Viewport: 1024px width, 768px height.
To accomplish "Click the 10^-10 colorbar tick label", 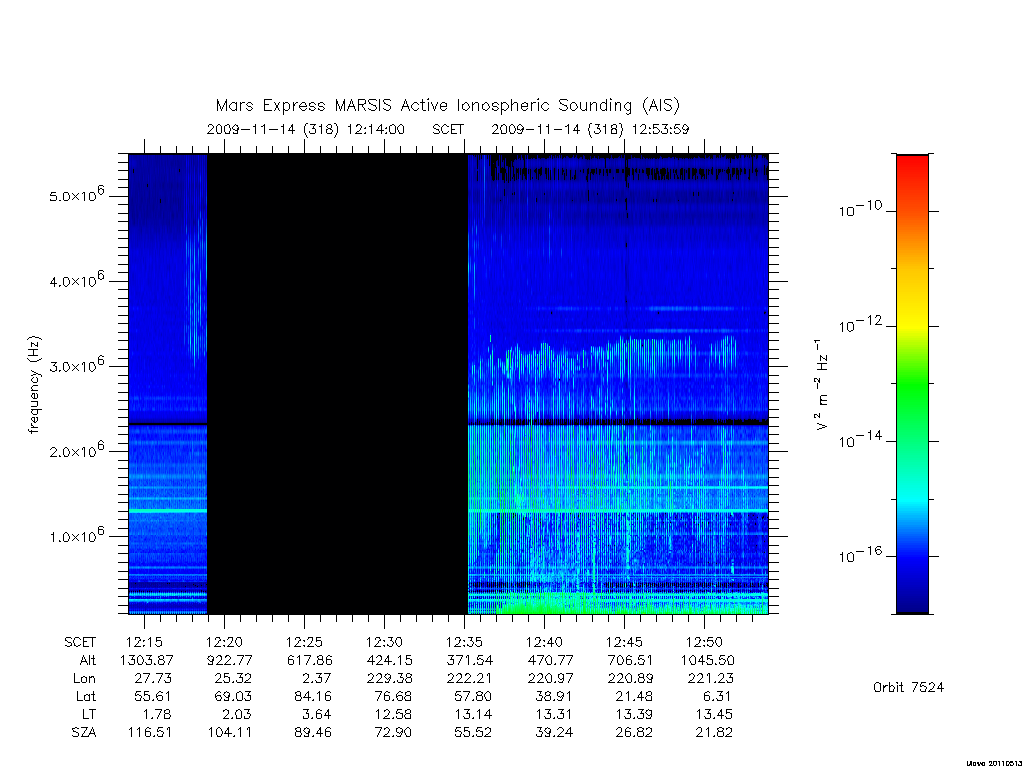I will (x=860, y=209).
